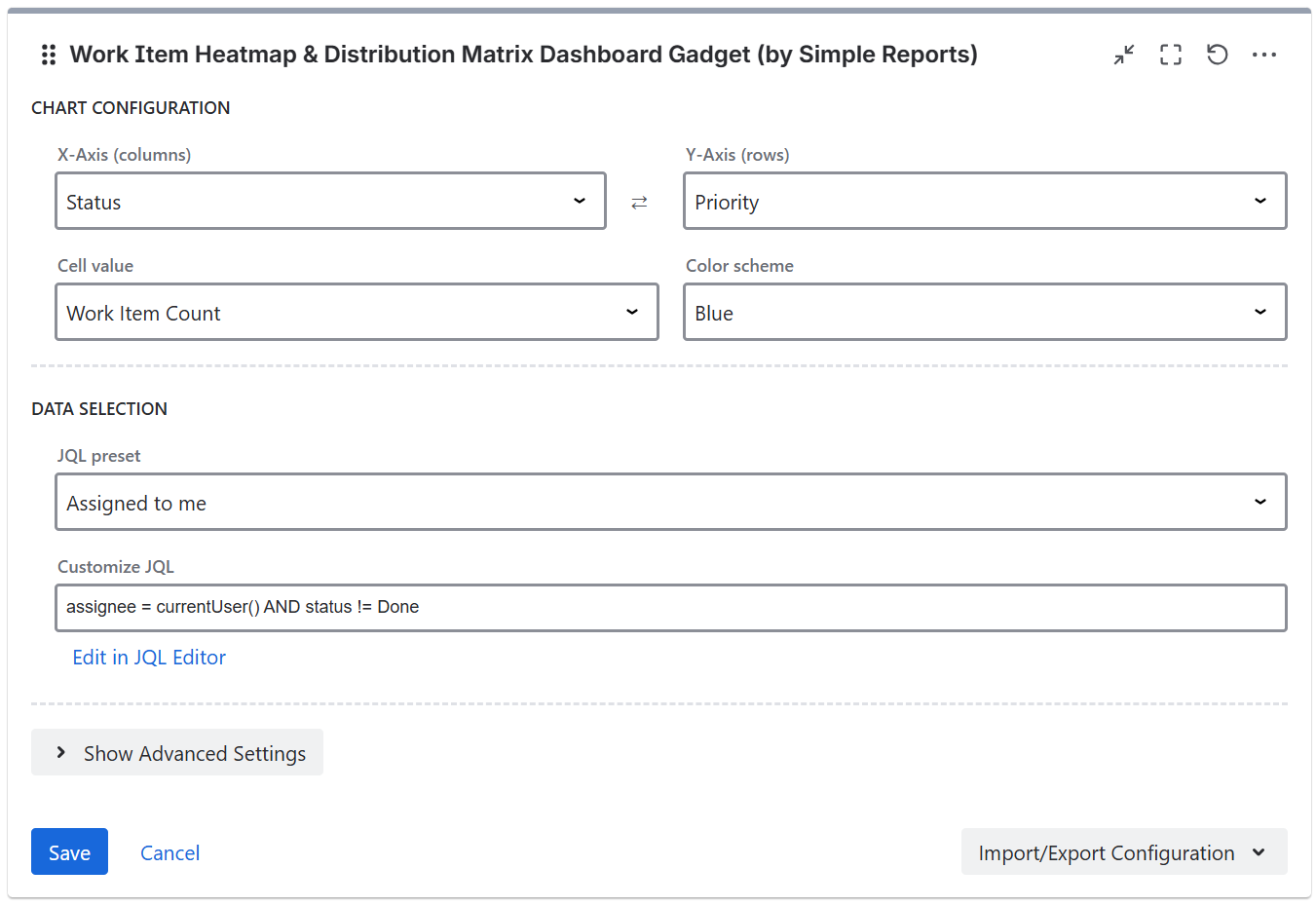Viewport: 1316px width, 906px height.
Task: Open the Cell value dropdown
Action: point(357,313)
